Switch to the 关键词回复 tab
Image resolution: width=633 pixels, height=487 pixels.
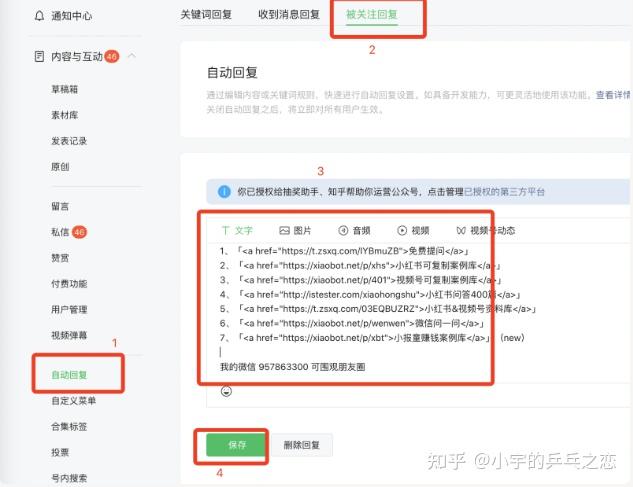206,15
